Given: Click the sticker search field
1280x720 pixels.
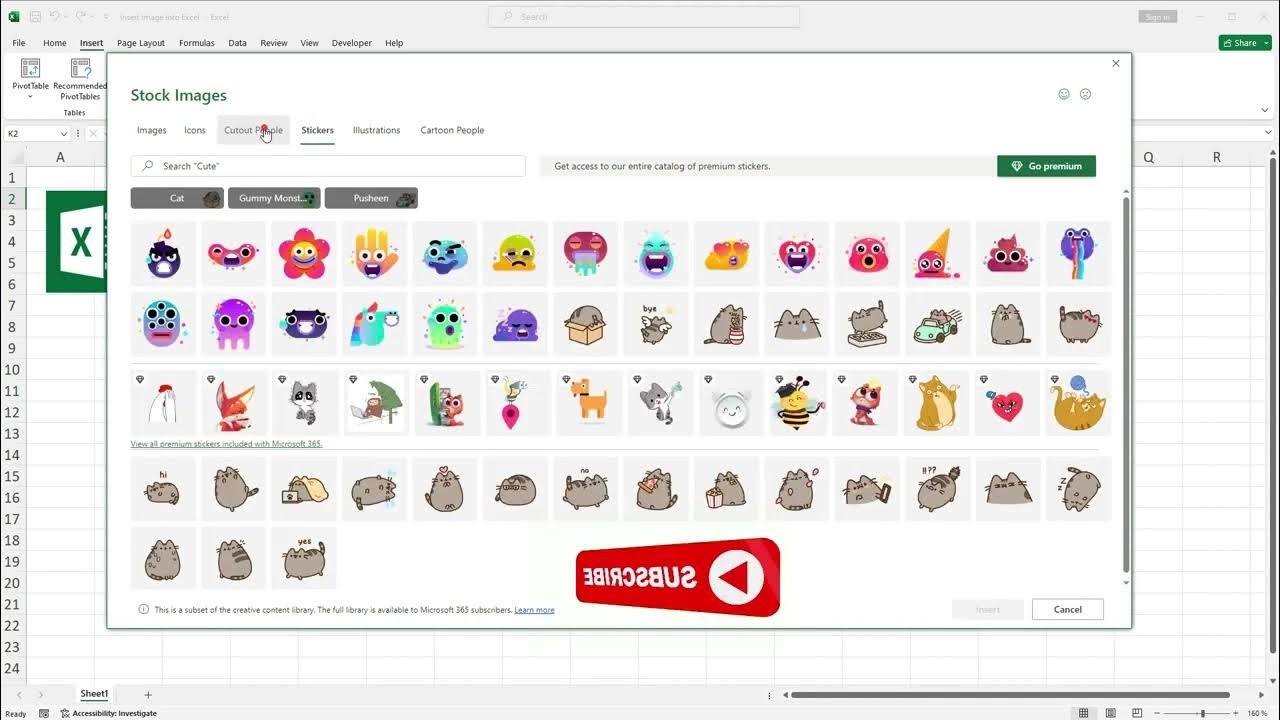Looking at the screenshot, I should [x=328, y=166].
